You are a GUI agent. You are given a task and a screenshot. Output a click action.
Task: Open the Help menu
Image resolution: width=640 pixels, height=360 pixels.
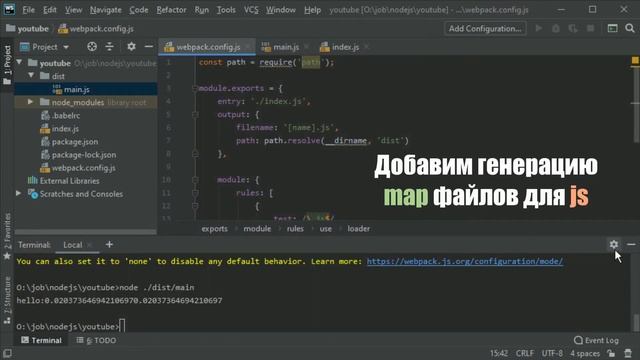point(312,9)
